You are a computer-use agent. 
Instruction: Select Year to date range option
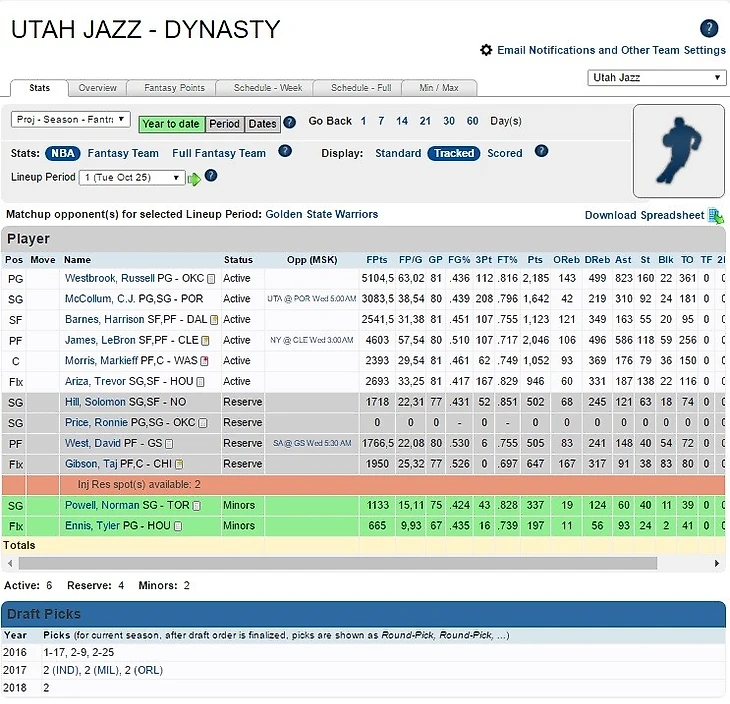click(x=171, y=124)
